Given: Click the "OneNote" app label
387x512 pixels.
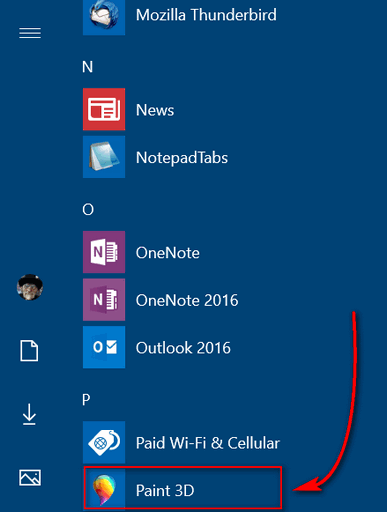Looking at the screenshot, I should tap(168, 253).
